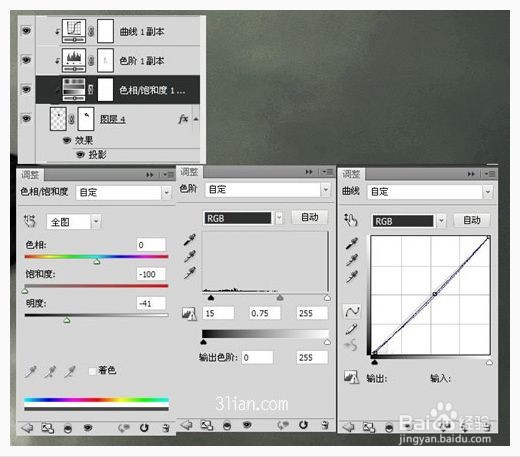Toggle the 效果 effects visibility eye

click(x=67, y=140)
